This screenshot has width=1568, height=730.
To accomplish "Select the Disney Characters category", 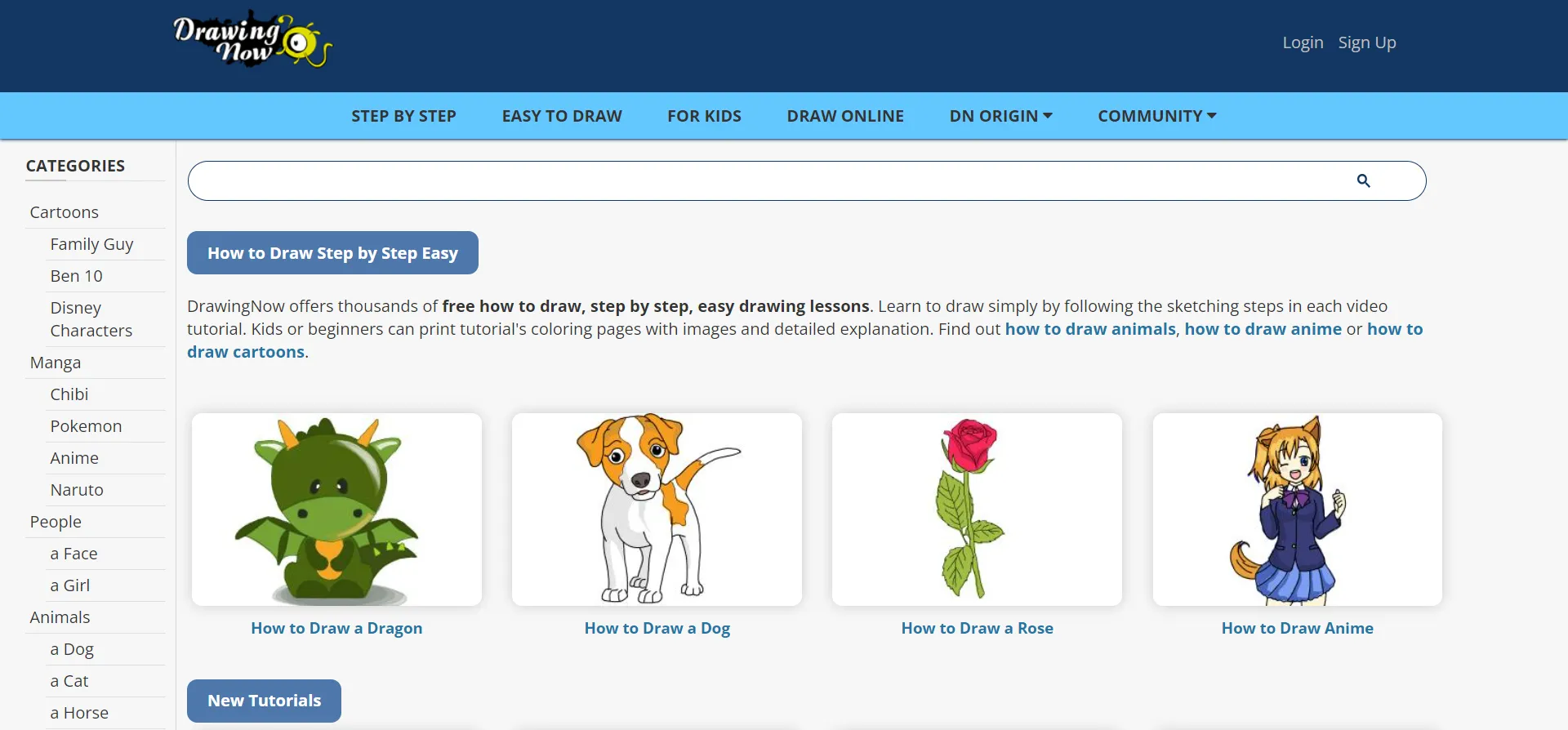I will (x=91, y=319).
